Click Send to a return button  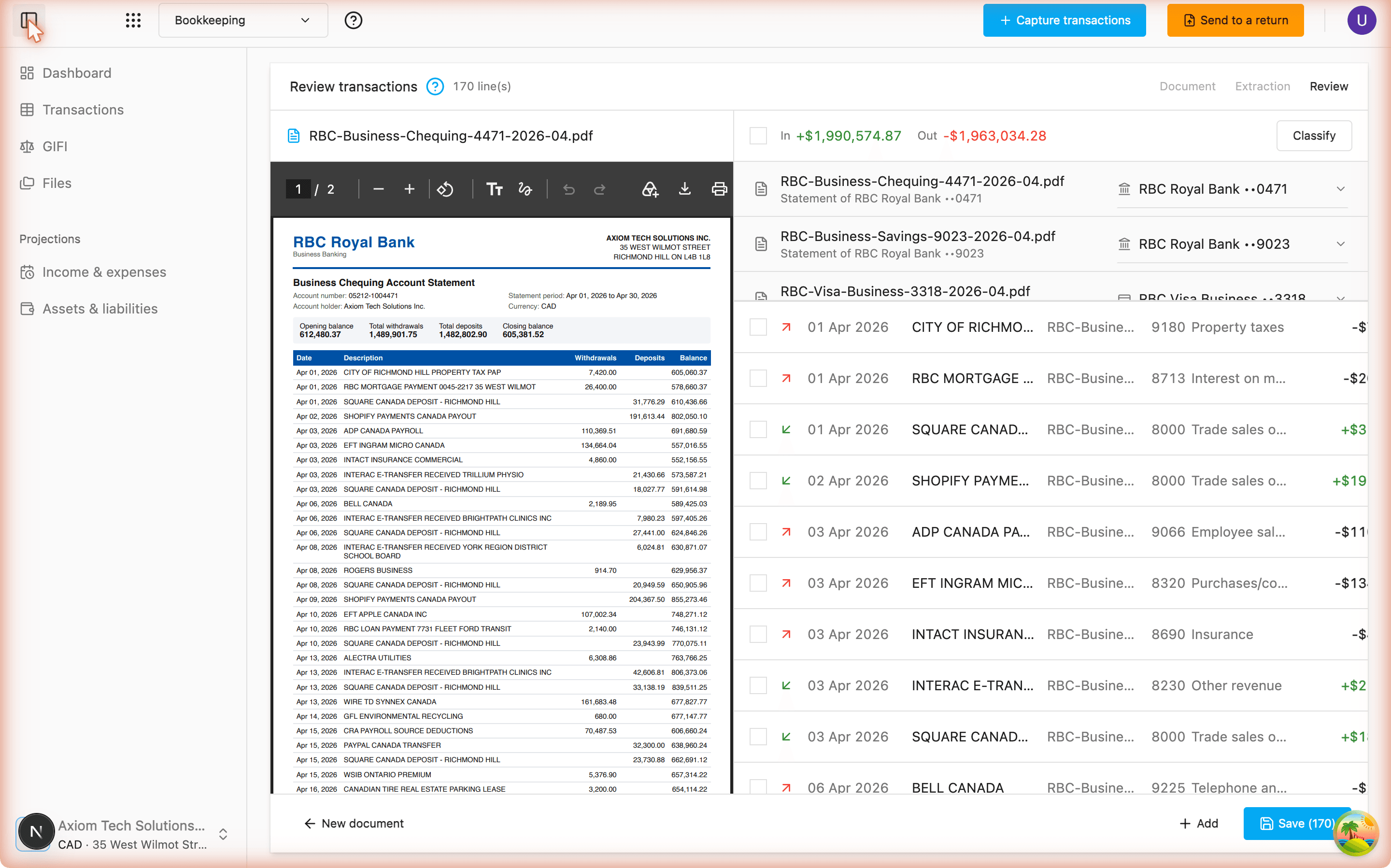point(1235,21)
